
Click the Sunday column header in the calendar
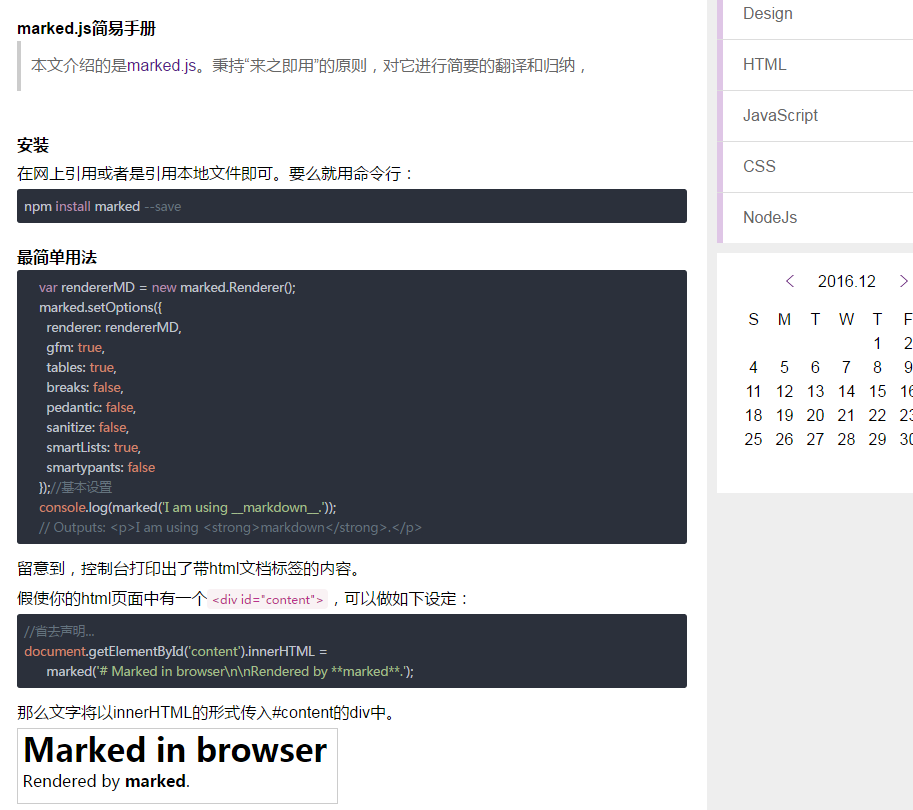coord(753,319)
